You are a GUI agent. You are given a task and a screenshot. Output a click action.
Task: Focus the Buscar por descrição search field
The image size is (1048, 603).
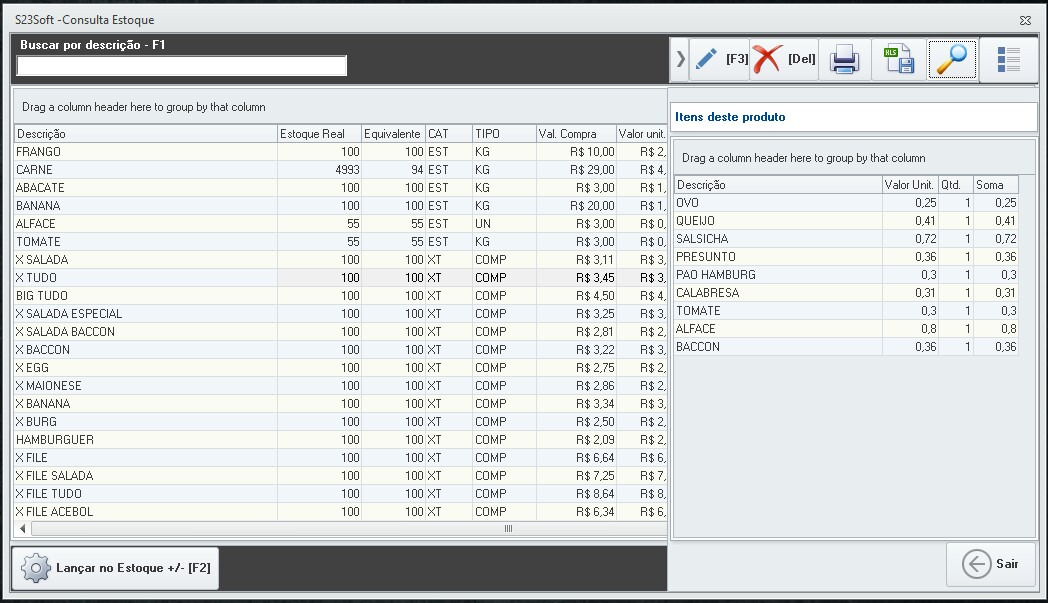tap(182, 66)
